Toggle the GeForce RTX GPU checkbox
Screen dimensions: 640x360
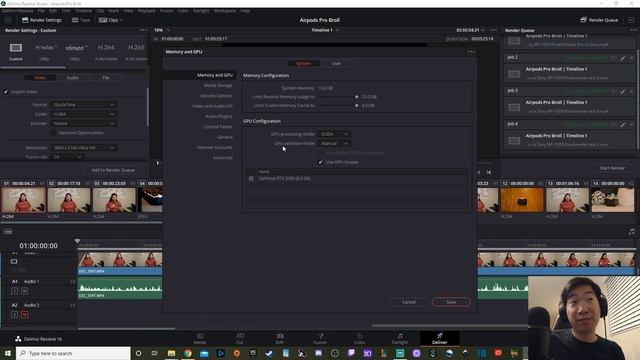click(251, 178)
